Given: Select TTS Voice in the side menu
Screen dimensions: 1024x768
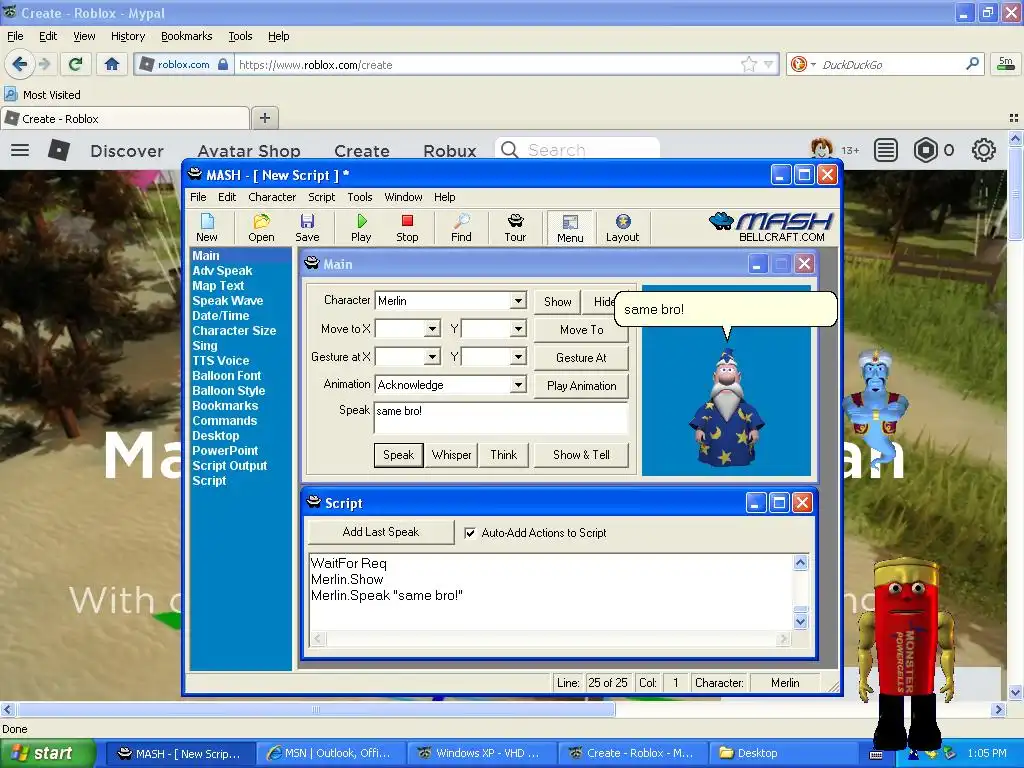Looking at the screenshot, I should point(221,360).
